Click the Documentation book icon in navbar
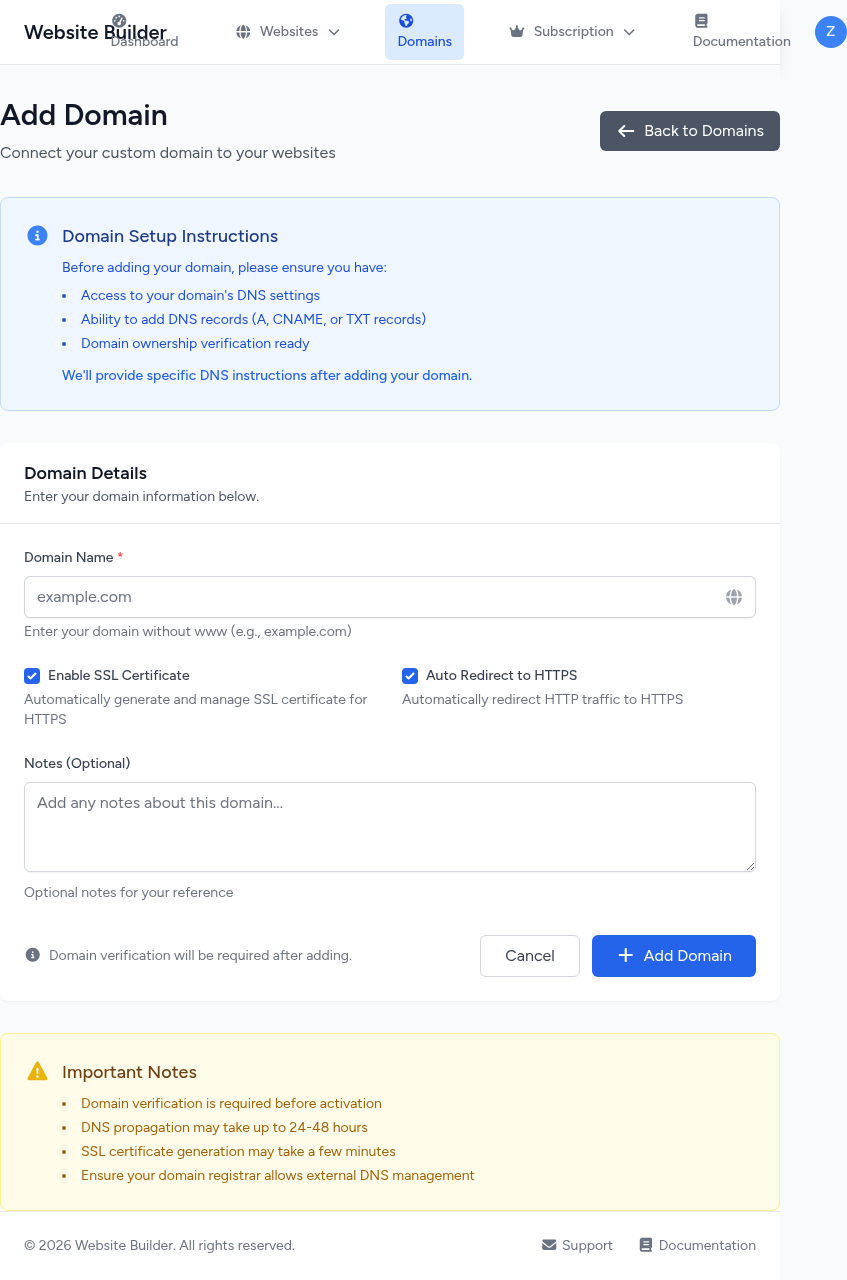This screenshot has width=847, height=1280. tap(701, 21)
